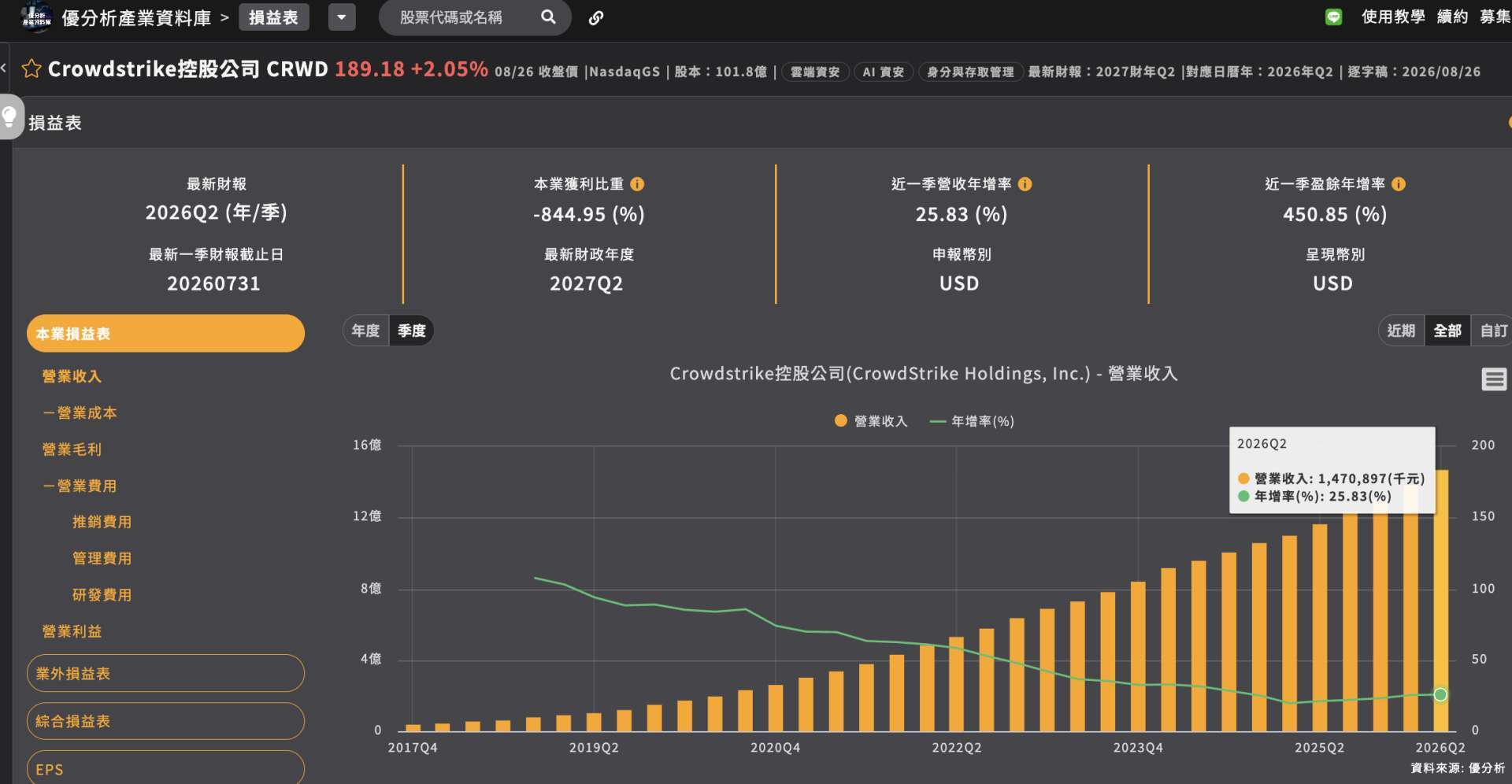Switch chart to 年度 view
This screenshot has width=1512, height=784.
pyautogui.click(x=365, y=331)
